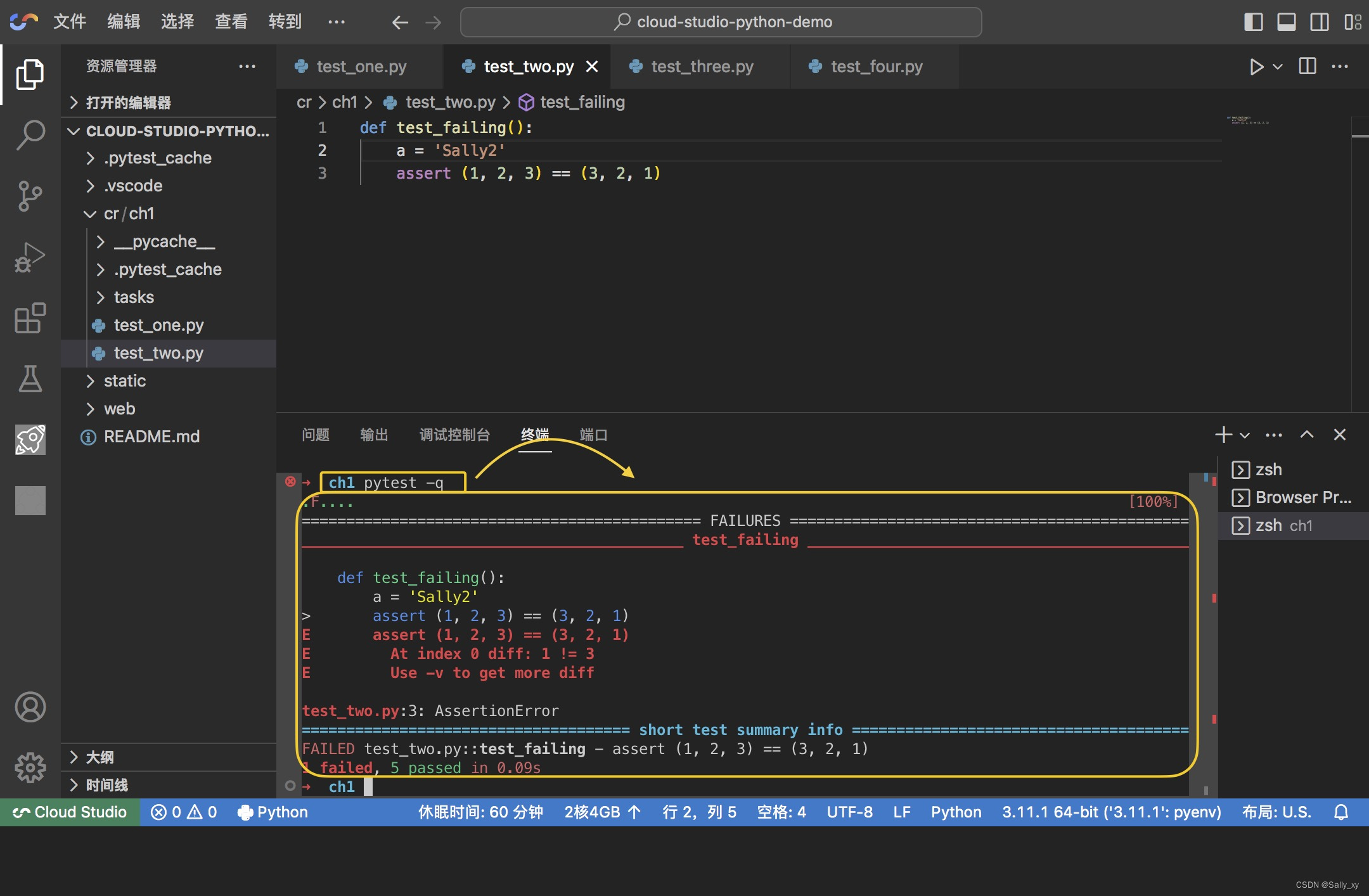The height and width of the screenshot is (896, 1369).
Task: Open editor more actions ellipsis
Action: click(1340, 66)
